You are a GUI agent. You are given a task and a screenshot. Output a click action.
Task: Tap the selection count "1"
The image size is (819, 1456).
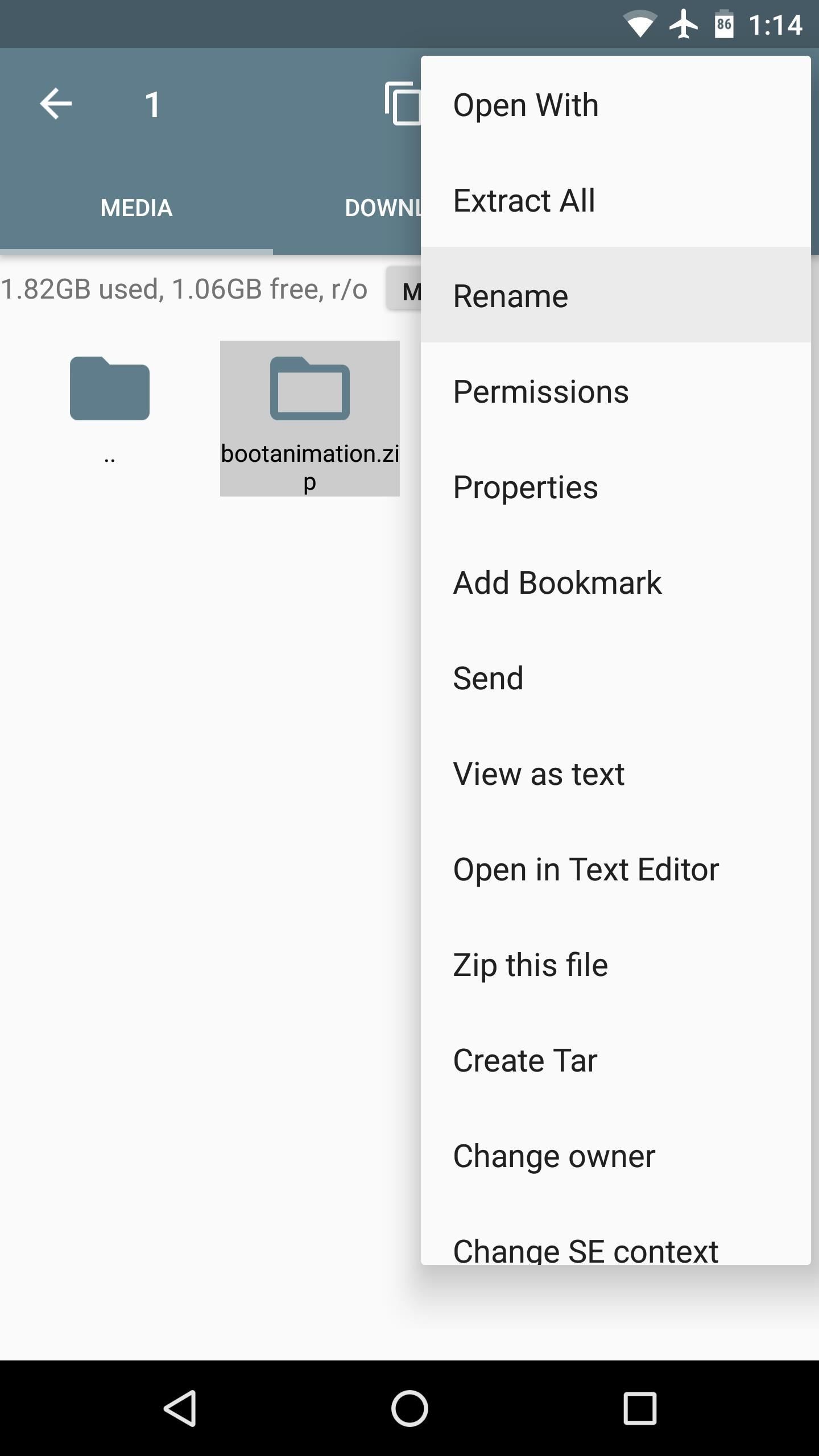[x=152, y=105]
